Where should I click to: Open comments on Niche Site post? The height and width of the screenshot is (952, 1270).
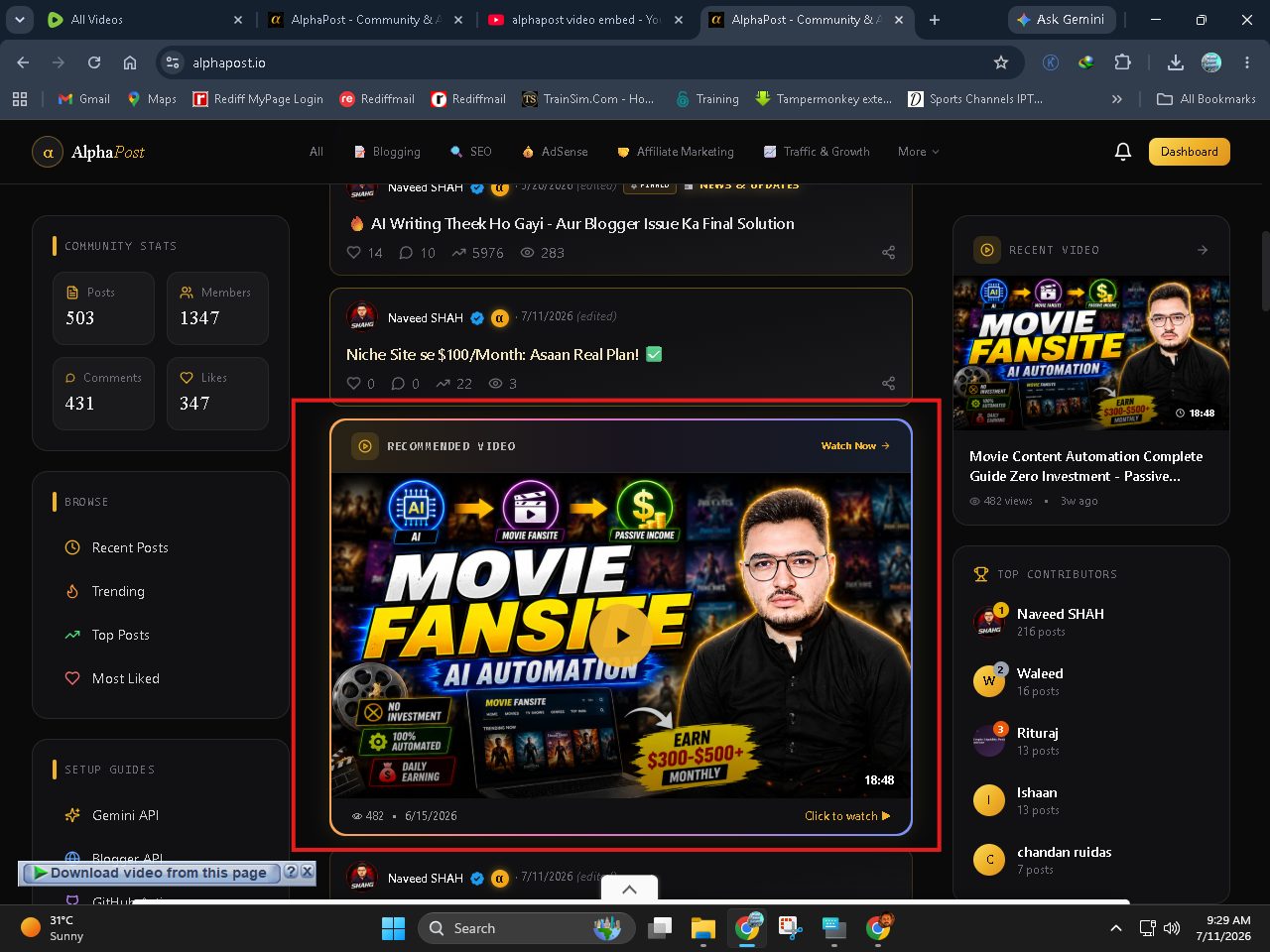coord(398,384)
